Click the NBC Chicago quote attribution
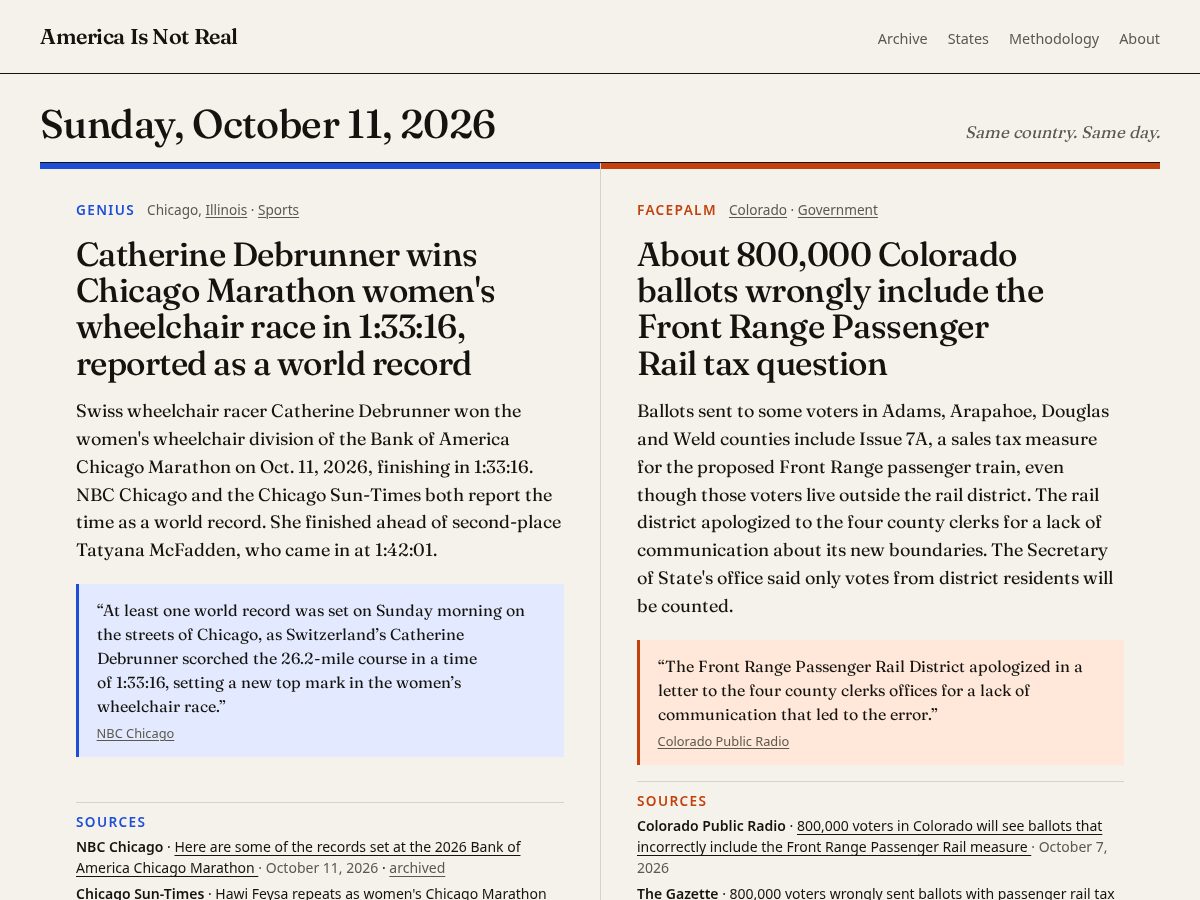Viewport: 1200px width, 900px height. 135,733
